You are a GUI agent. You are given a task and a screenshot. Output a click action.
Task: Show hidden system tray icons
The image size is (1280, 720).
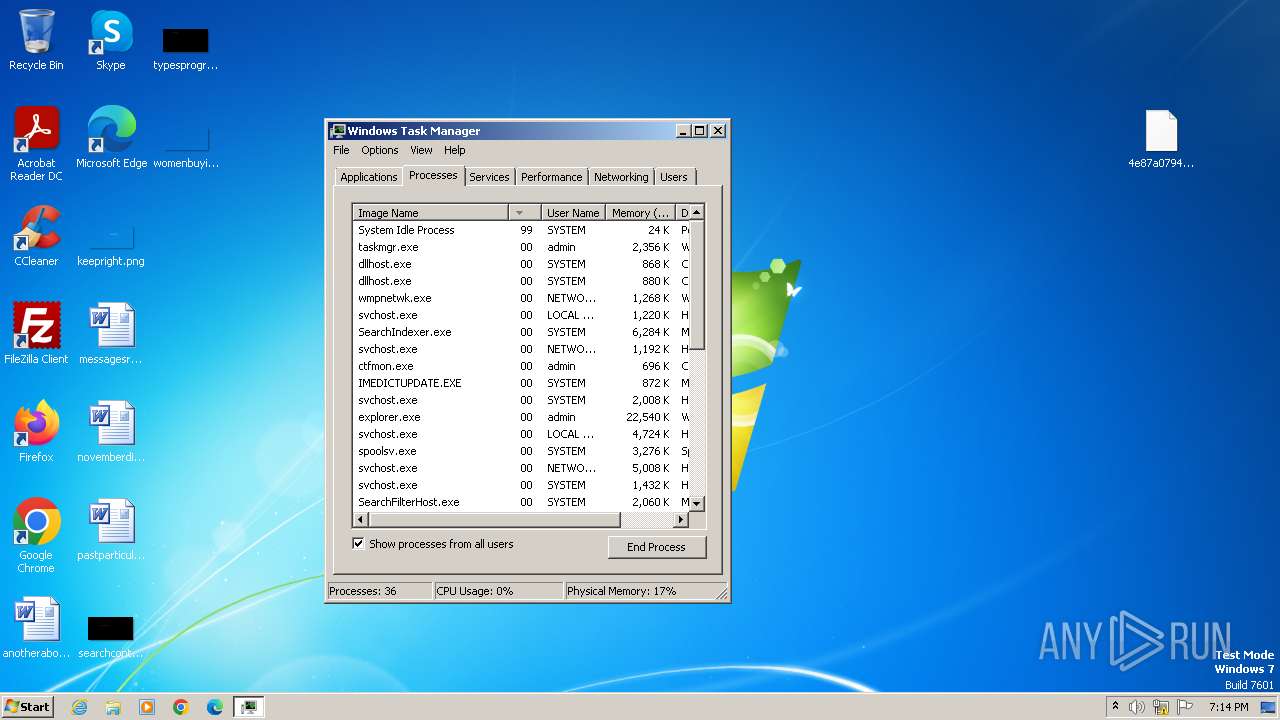coord(1115,707)
